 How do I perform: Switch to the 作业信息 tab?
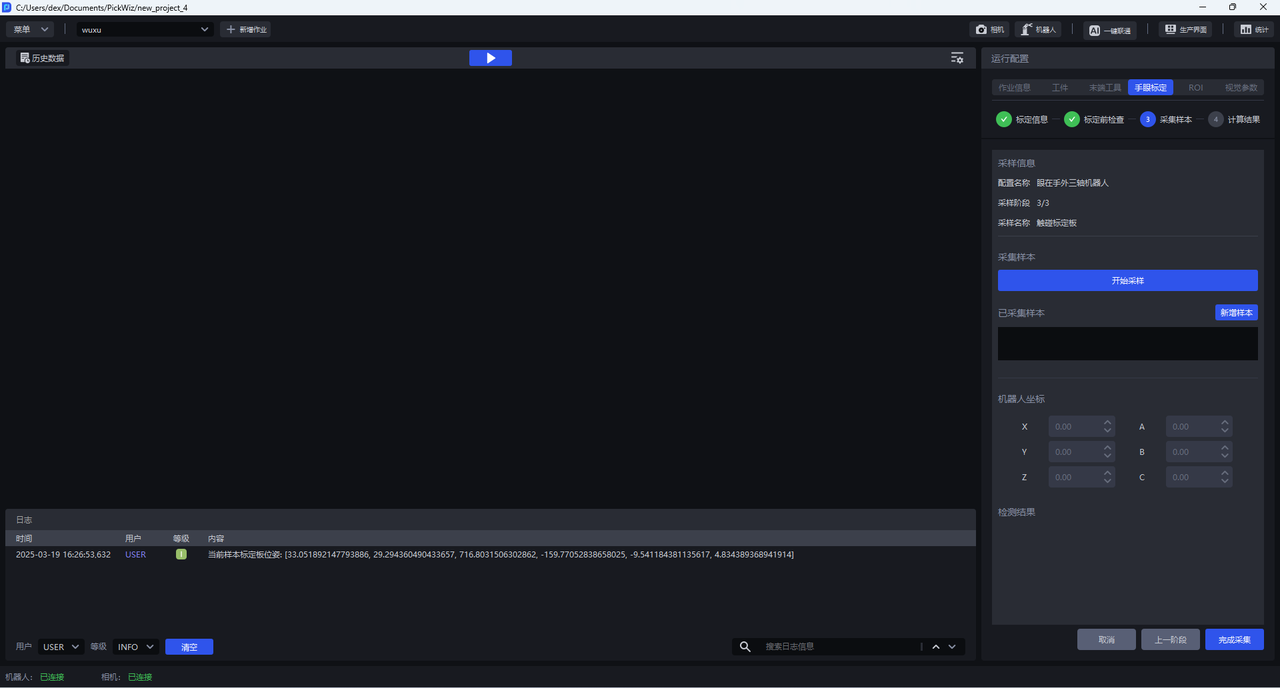[x=1014, y=88]
